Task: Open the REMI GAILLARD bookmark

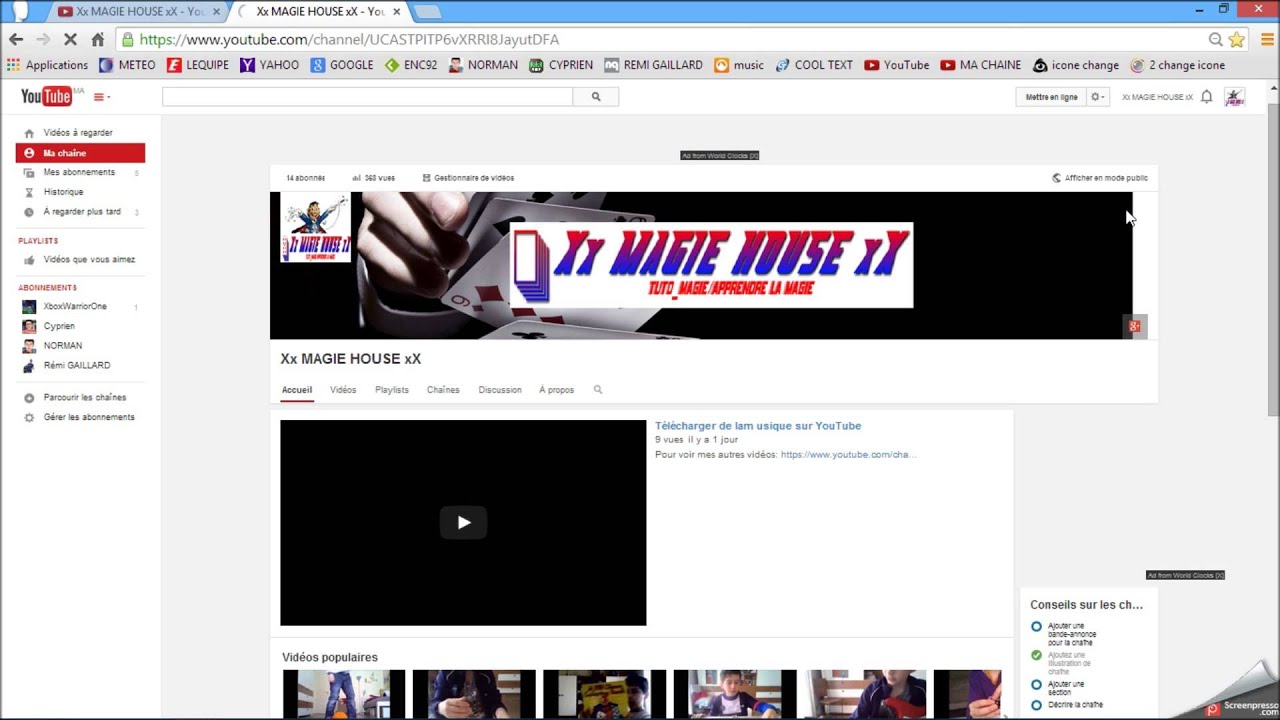Action: (653, 65)
